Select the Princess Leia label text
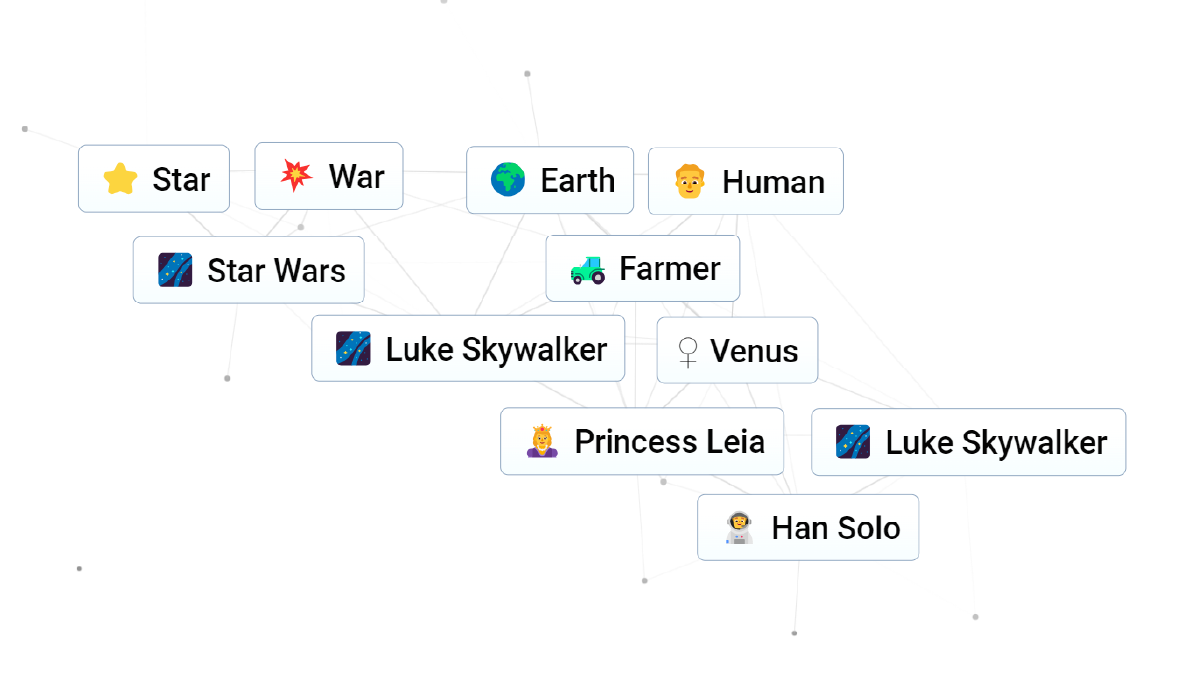Image resolution: width=1200 pixels, height=675 pixels. tap(669, 441)
